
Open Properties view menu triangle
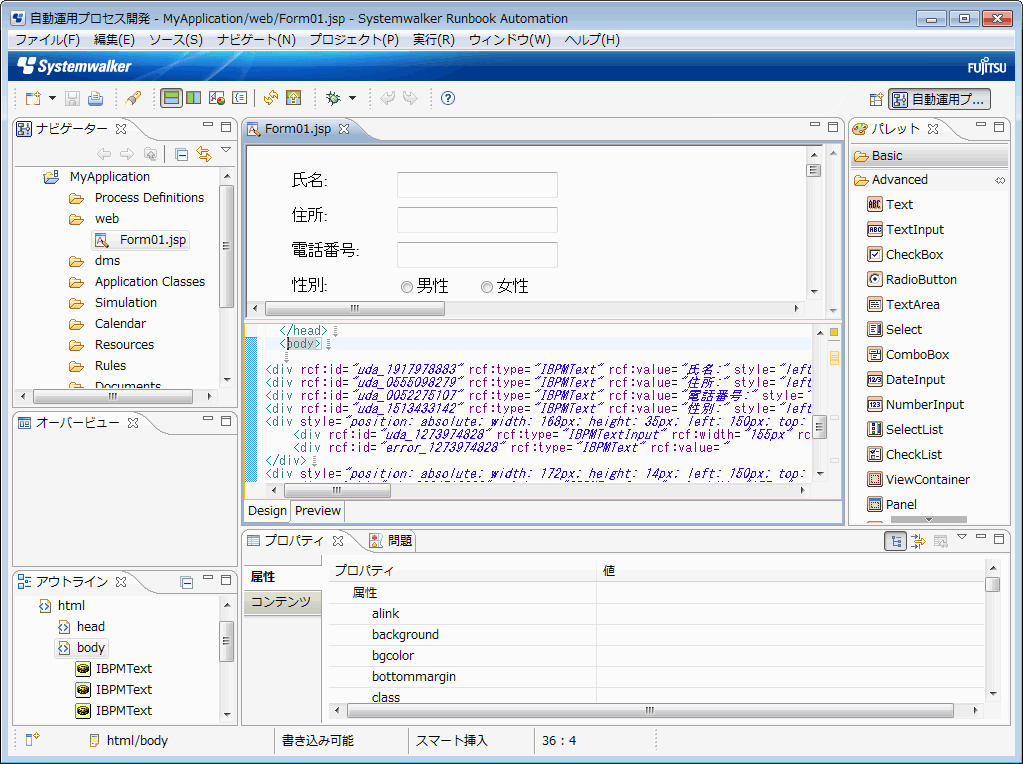point(962,537)
